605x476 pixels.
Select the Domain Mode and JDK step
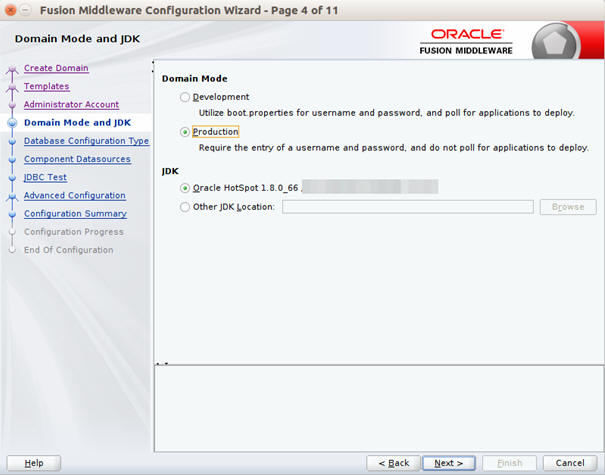click(78, 123)
